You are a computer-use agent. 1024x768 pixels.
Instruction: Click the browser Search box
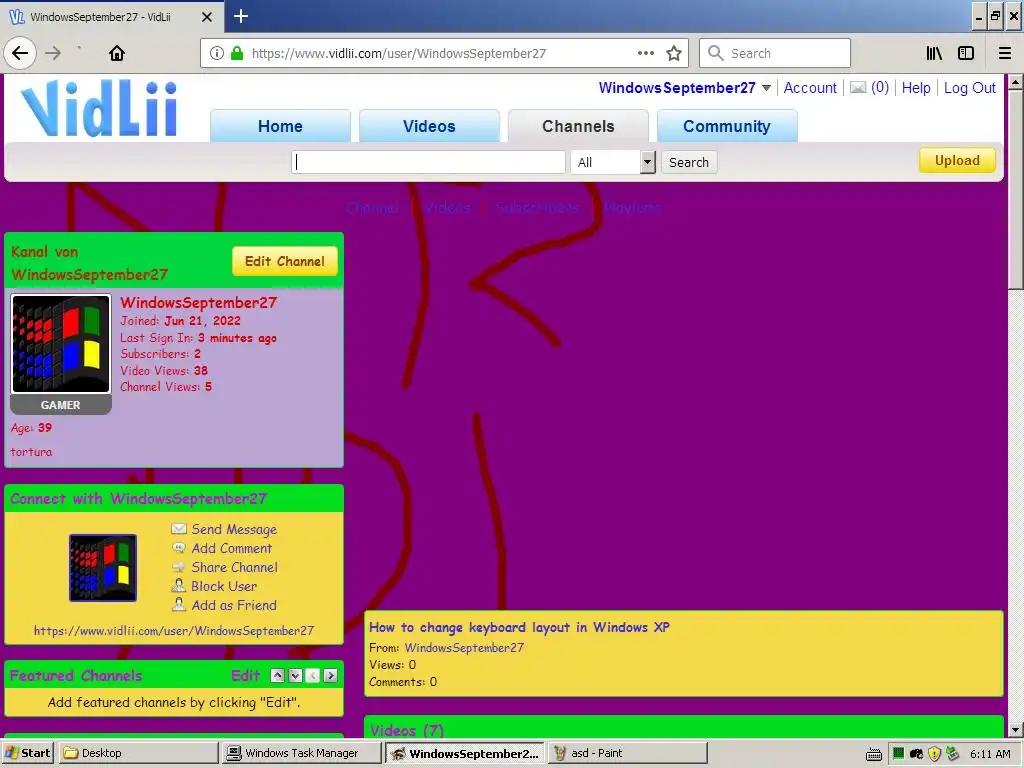775,53
